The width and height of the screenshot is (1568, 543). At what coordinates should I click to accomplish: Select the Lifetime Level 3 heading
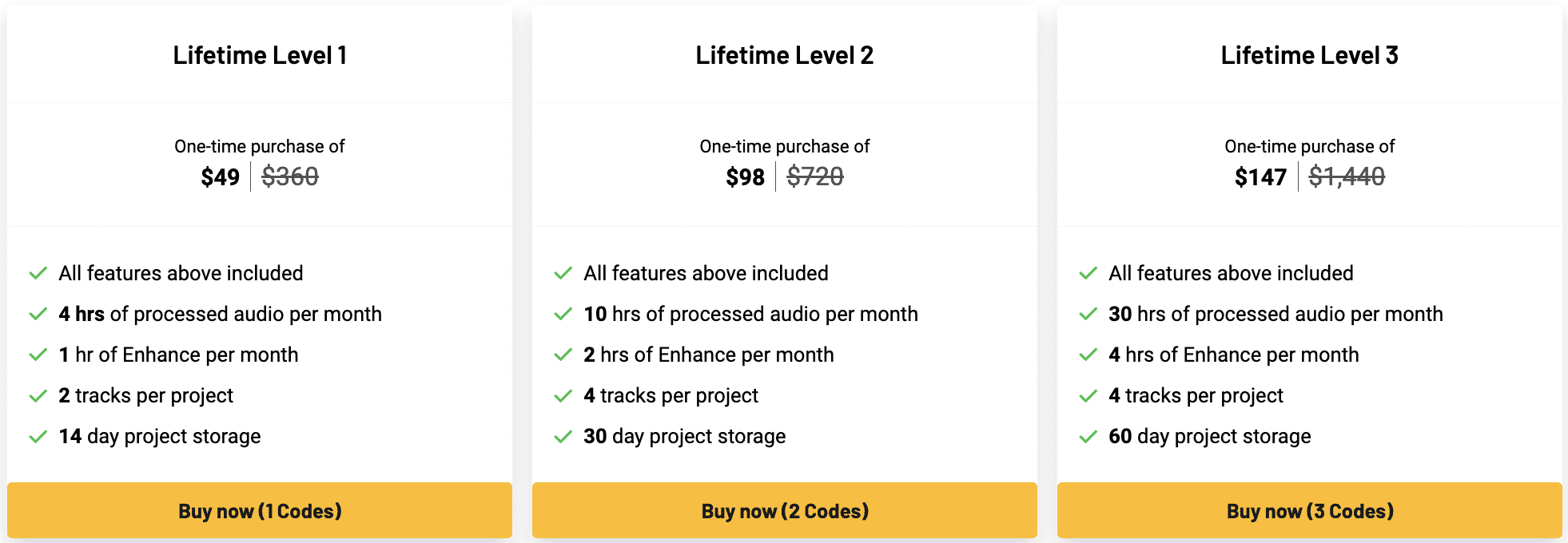[1310, 55]
